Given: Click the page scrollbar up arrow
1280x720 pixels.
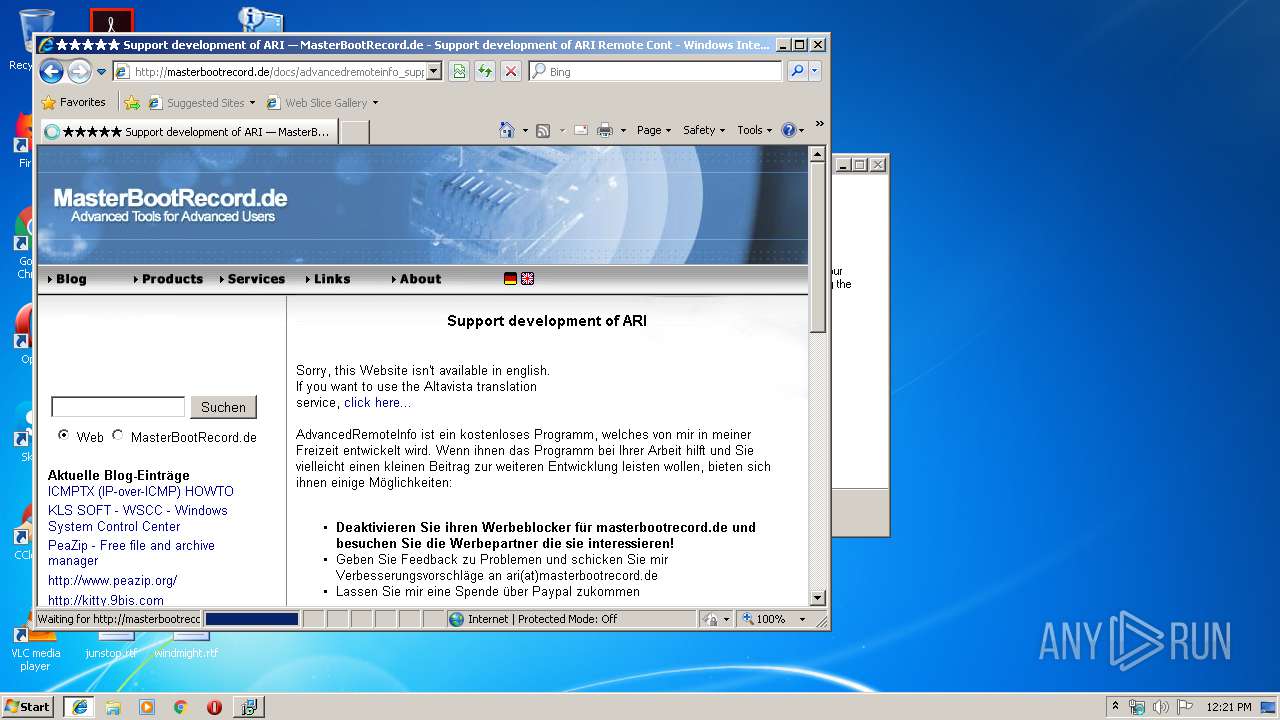Looking at the screenshot, I should coord(817,155).
